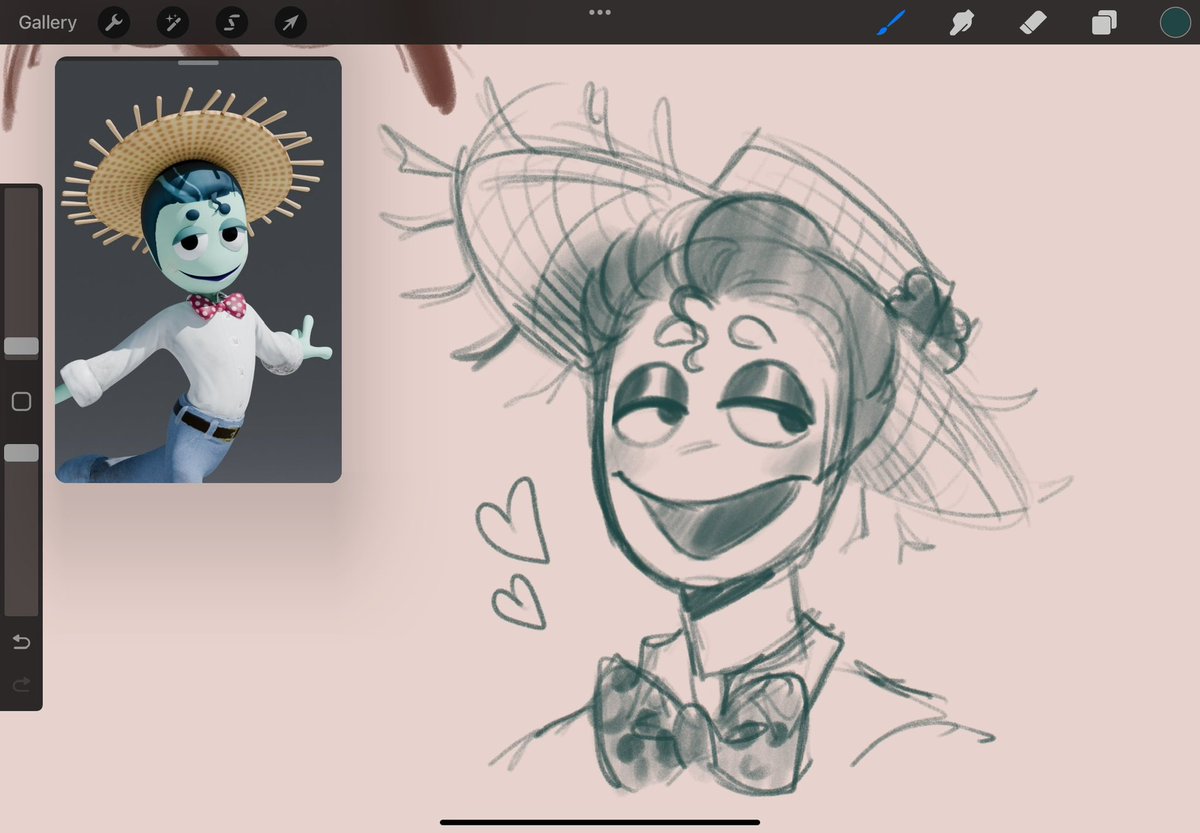This screenshot has height=833, width=1200.
Task: Undo the last stroke
Action: (x=21, y=642)
